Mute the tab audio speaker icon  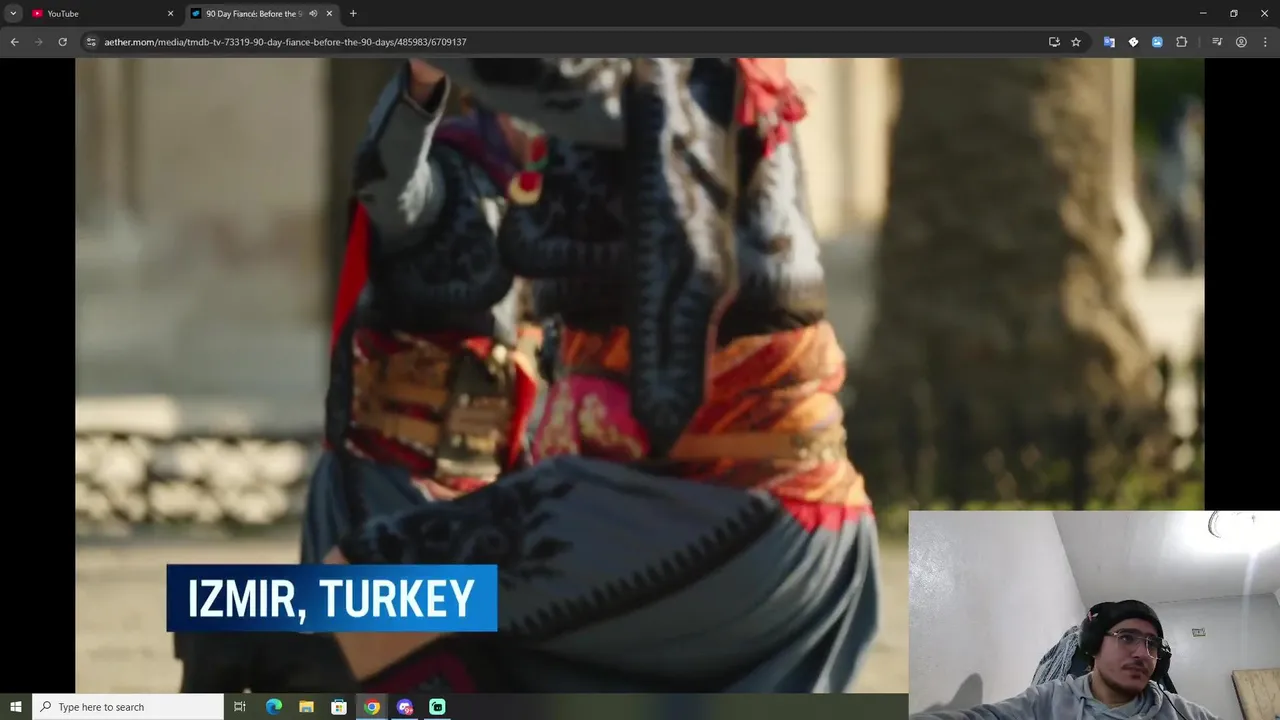click(x=313, y=13)
